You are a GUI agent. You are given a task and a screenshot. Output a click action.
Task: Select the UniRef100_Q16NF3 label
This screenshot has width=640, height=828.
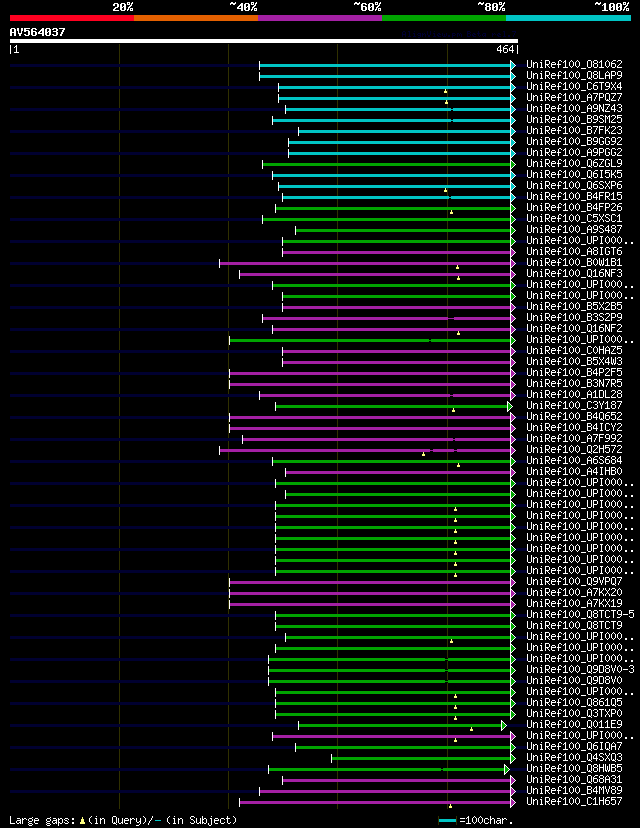click(x=574, y=273)
